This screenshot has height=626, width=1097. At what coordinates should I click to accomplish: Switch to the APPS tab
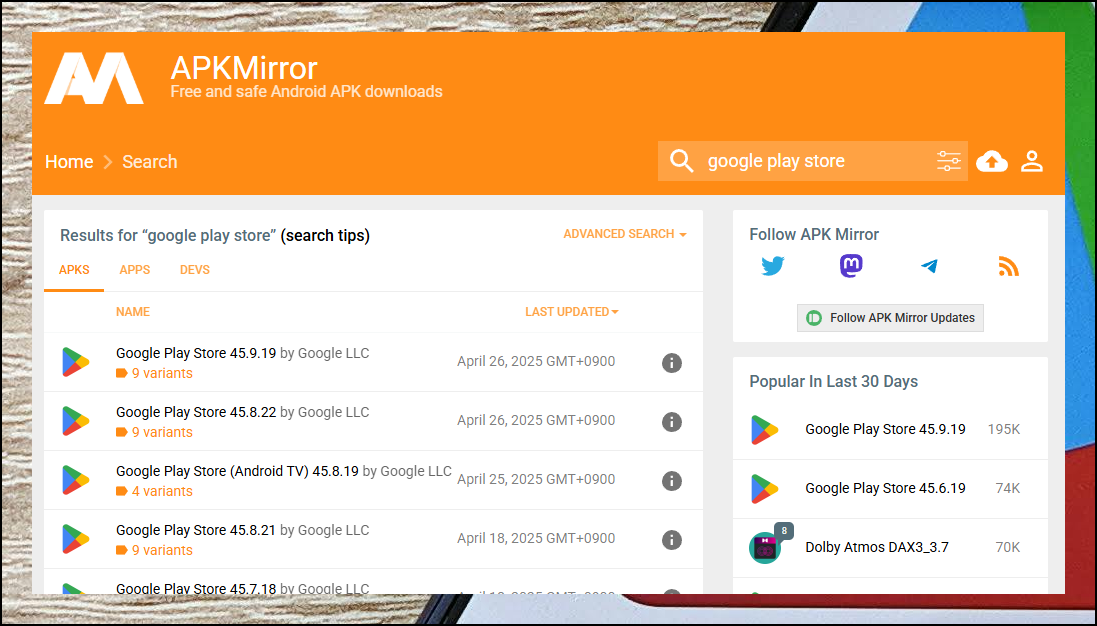click(134, 270)
